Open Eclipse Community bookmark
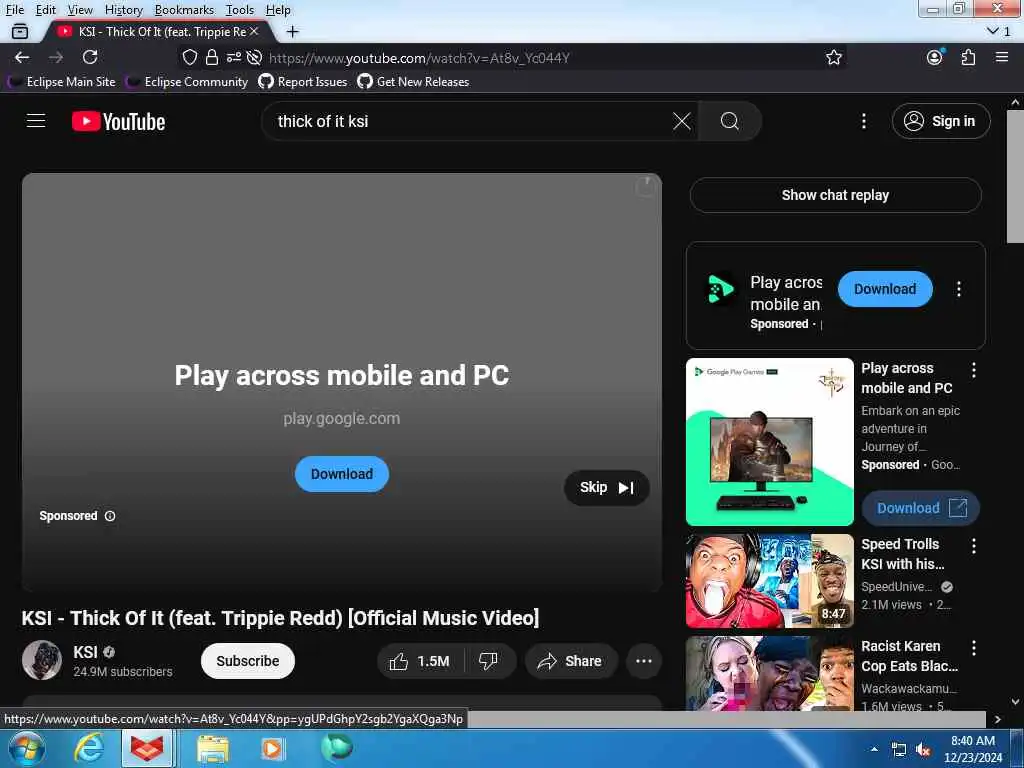This screenshot has width=1024, height=768. (188, 82)
